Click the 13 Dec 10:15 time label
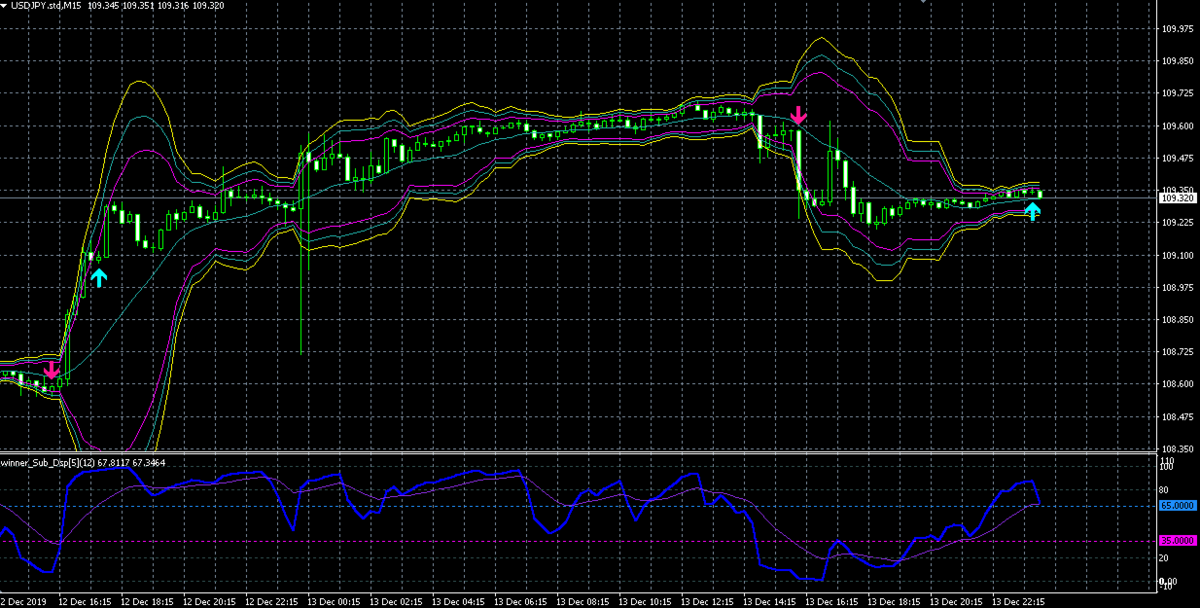The height and width of the screenshot is (608, 1200). click(646, 602)
